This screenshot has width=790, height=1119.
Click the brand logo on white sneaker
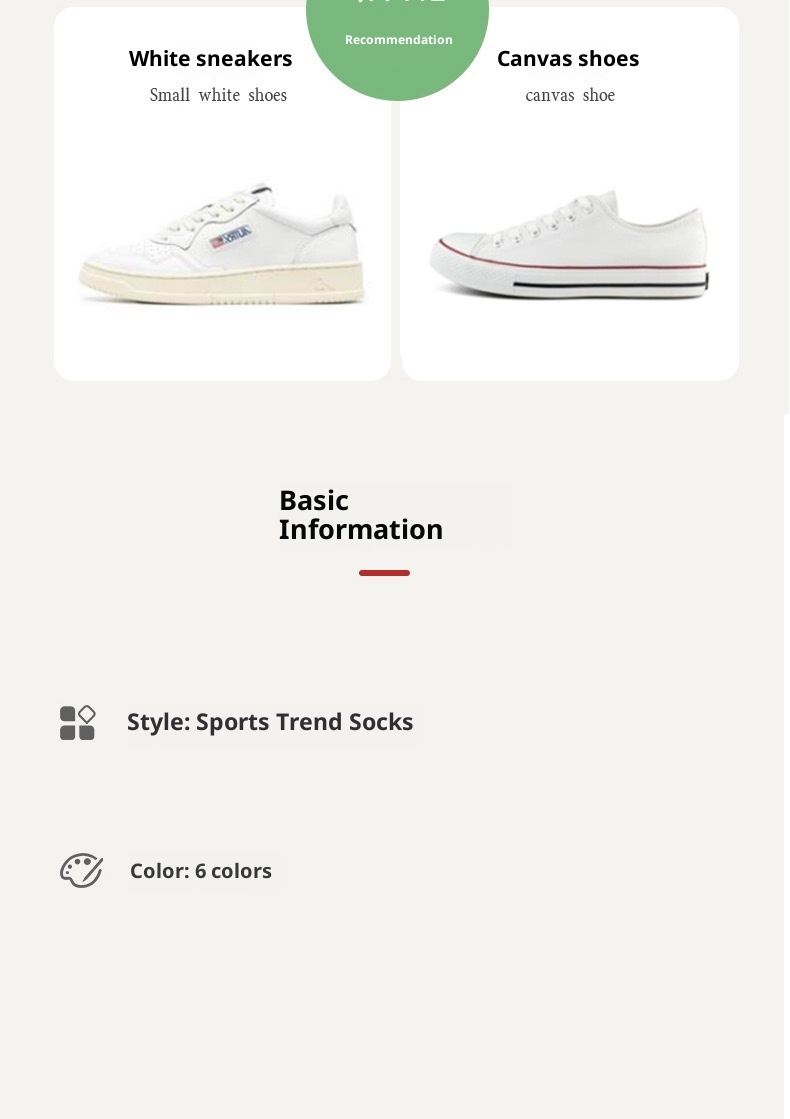[231, 238]
